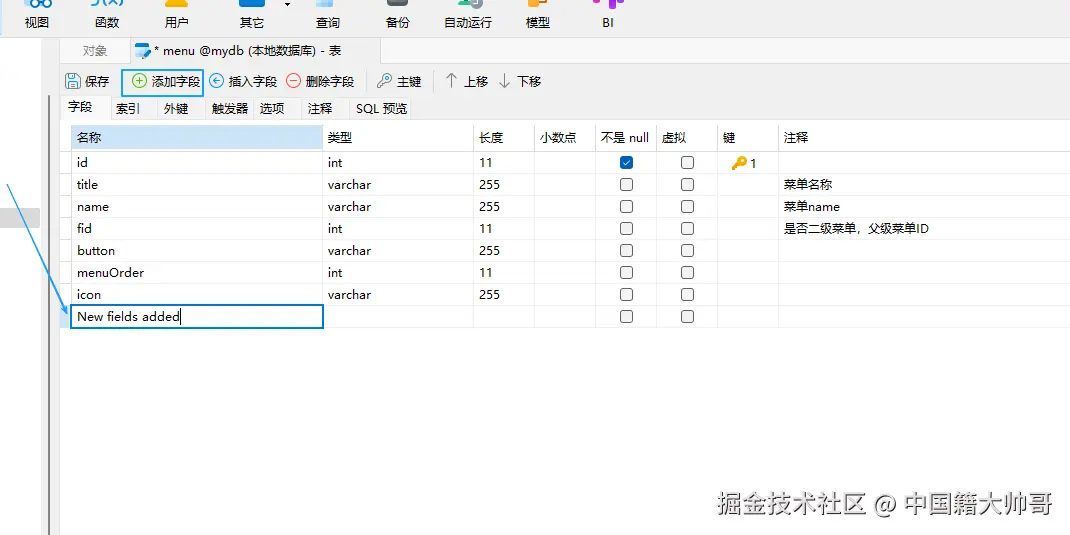Check 虚拟 for new field row

tap(687, 317)
